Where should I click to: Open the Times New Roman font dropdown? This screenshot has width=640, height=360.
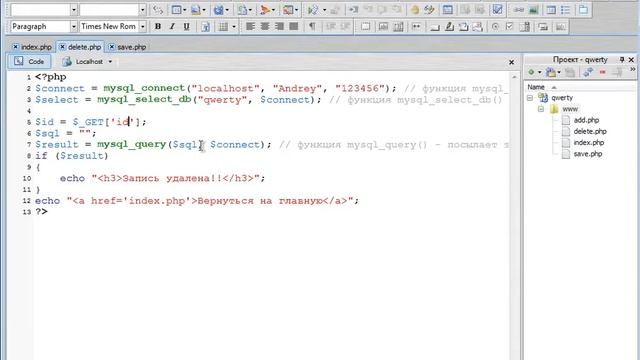coord(142,27)
